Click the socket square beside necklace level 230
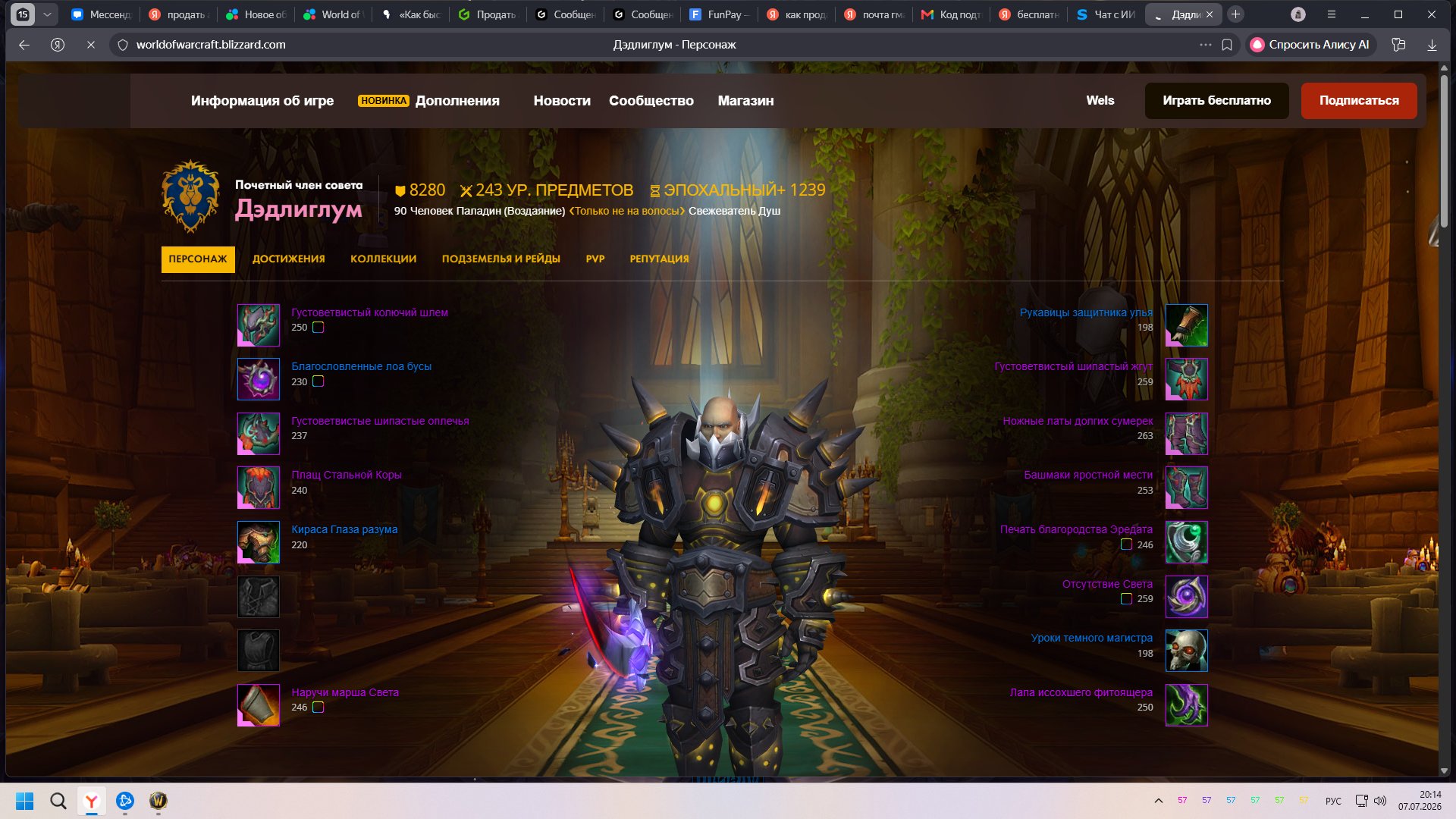This screenshot has height=819, width=1456. [x=318, y=381]
